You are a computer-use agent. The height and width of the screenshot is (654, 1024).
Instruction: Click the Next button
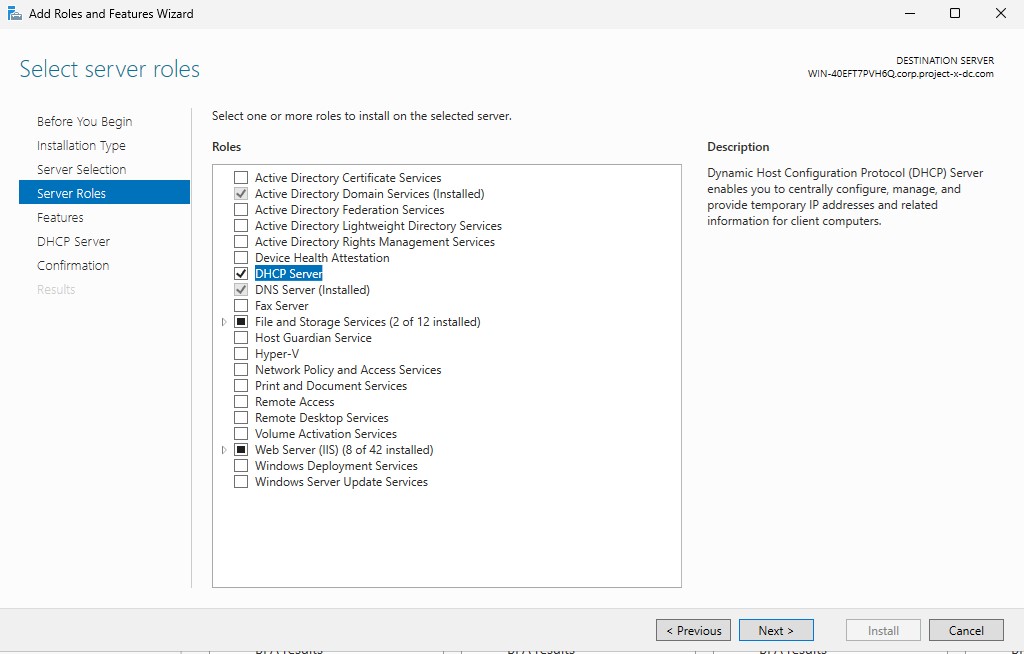point(775,631)
